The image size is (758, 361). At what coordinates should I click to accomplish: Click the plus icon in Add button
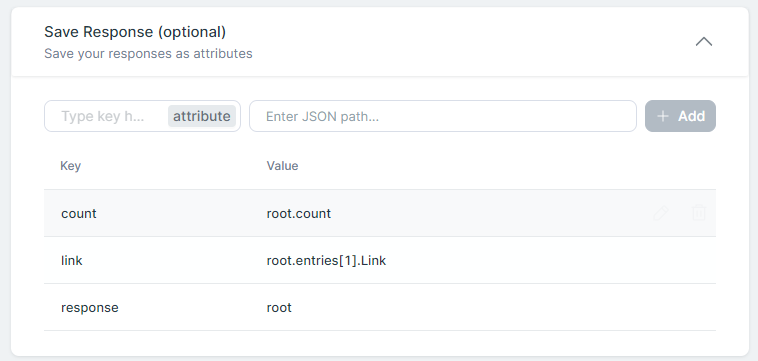[663, 116]
